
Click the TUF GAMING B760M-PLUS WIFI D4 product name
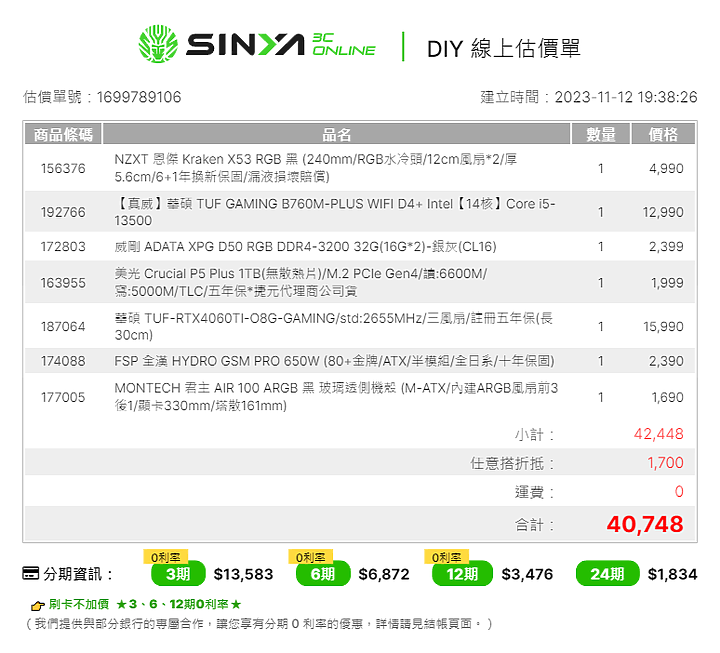[335, 212]
